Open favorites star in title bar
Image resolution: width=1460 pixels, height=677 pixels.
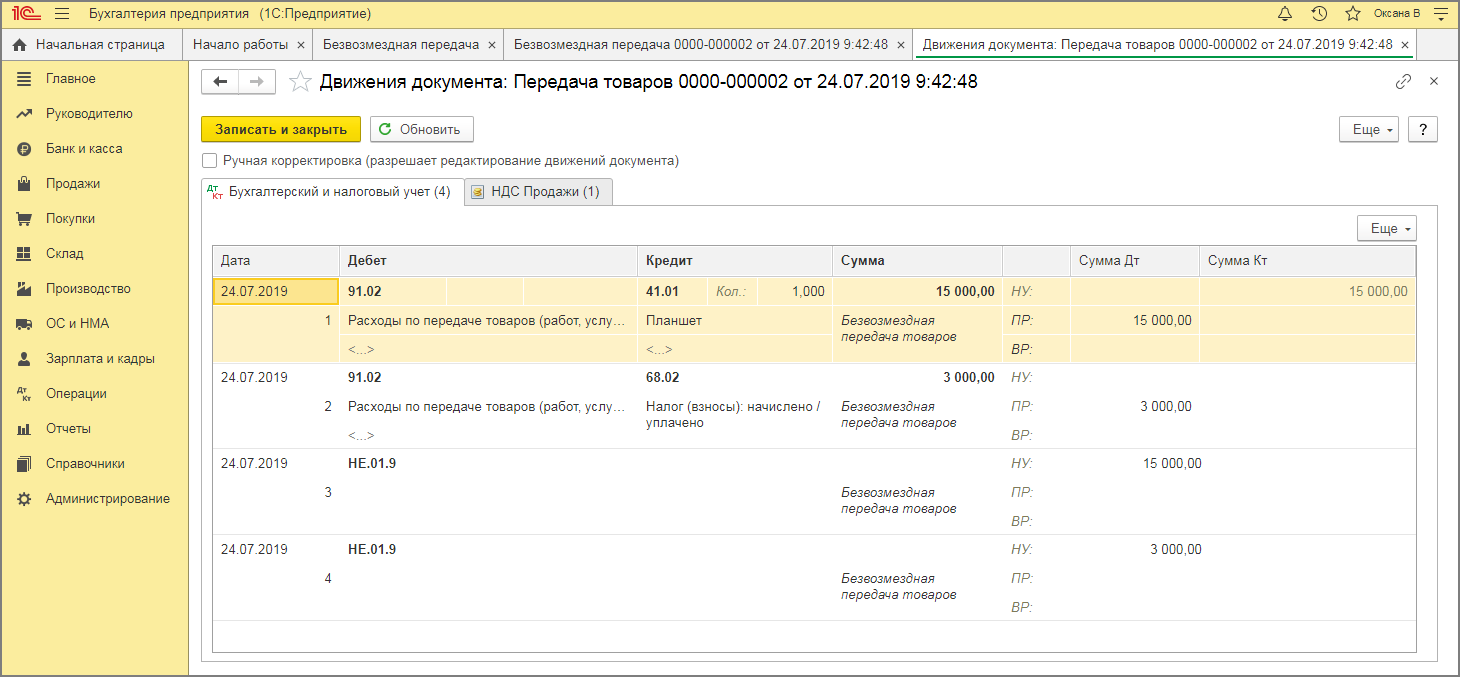point(1353,14)
